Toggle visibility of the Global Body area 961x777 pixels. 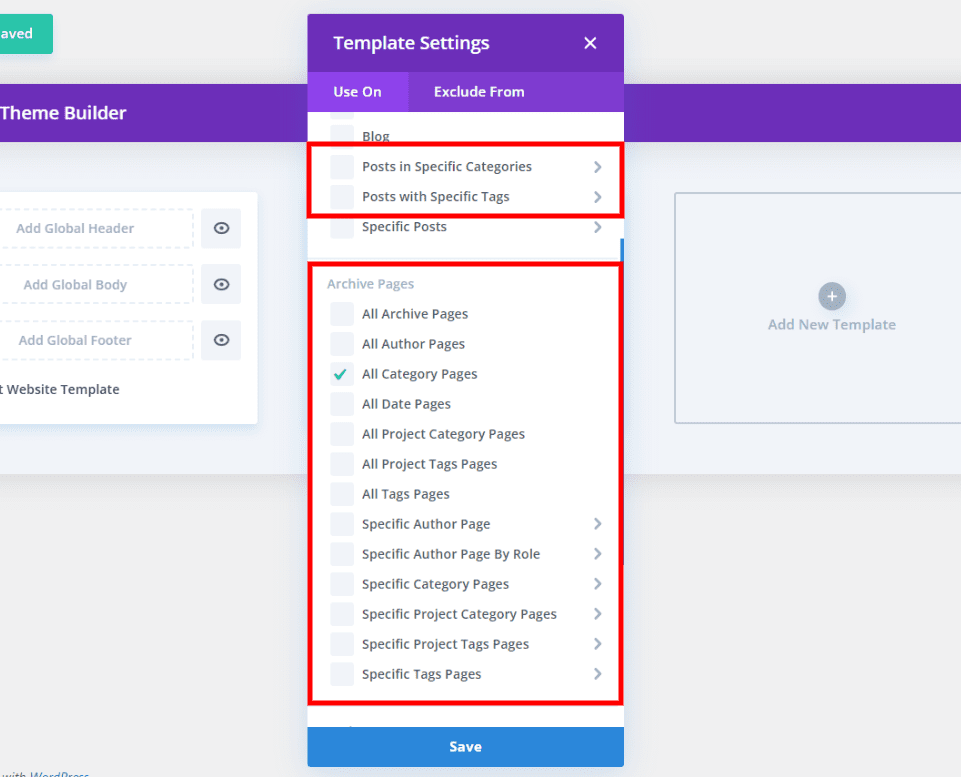[220, 284]
